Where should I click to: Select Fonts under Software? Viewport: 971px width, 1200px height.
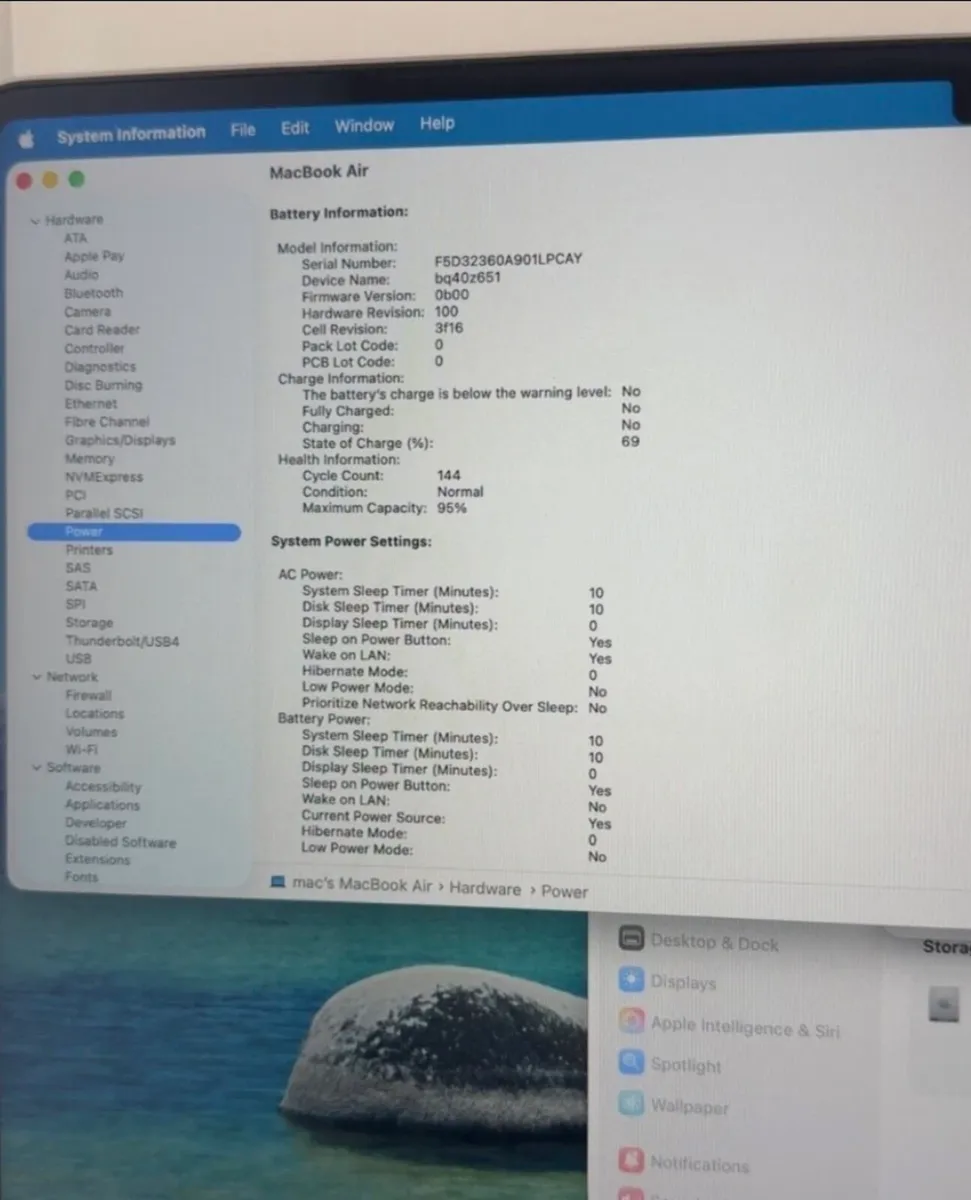pyautogui.click(x=81, y=877)
